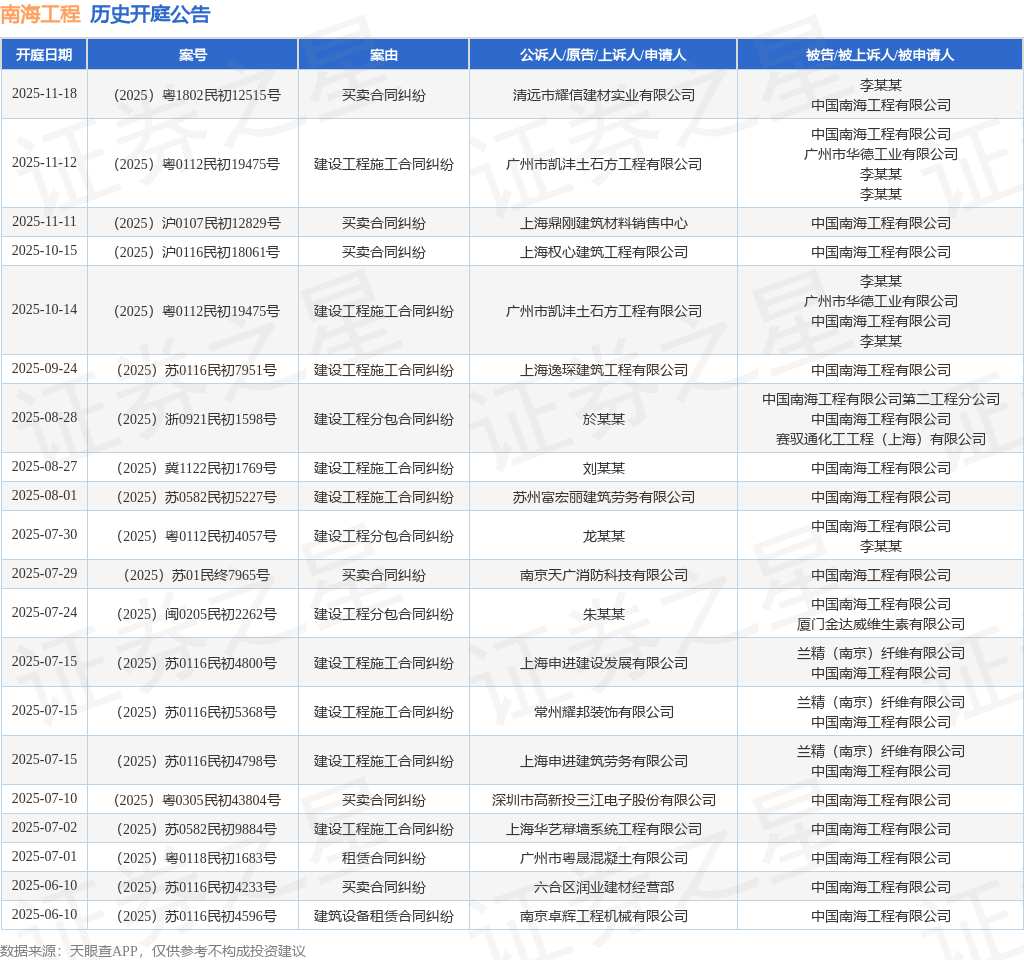The width and height of the screenshot is (1024, 960).
Task: Click plaintiff 上海华艺幕墙系统工程有限公司
Action: pyautogui.click(x=603, y=829)
